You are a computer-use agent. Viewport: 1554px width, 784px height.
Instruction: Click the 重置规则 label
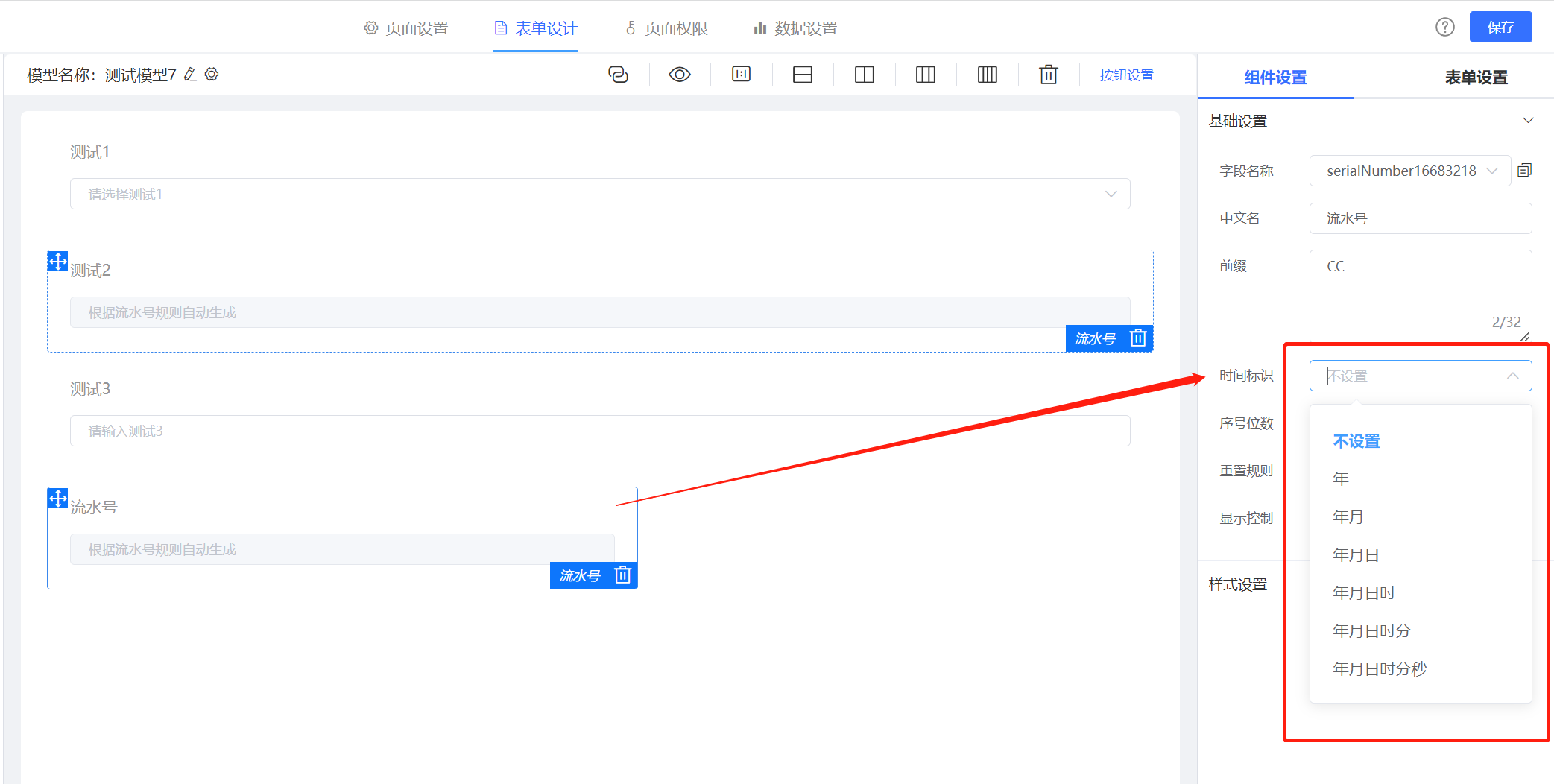pyautogui.click(x=1246, y=471)
